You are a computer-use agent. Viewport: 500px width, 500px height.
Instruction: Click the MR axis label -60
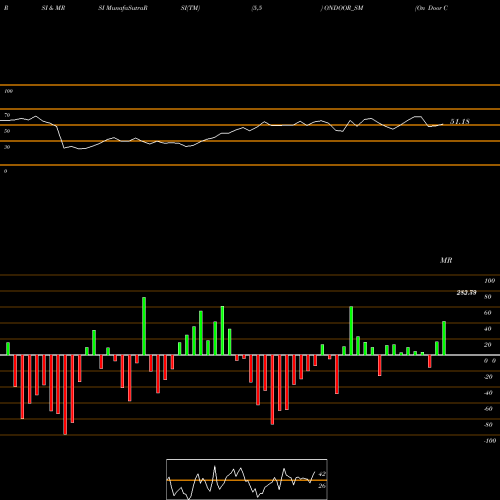tap(488, 409)
